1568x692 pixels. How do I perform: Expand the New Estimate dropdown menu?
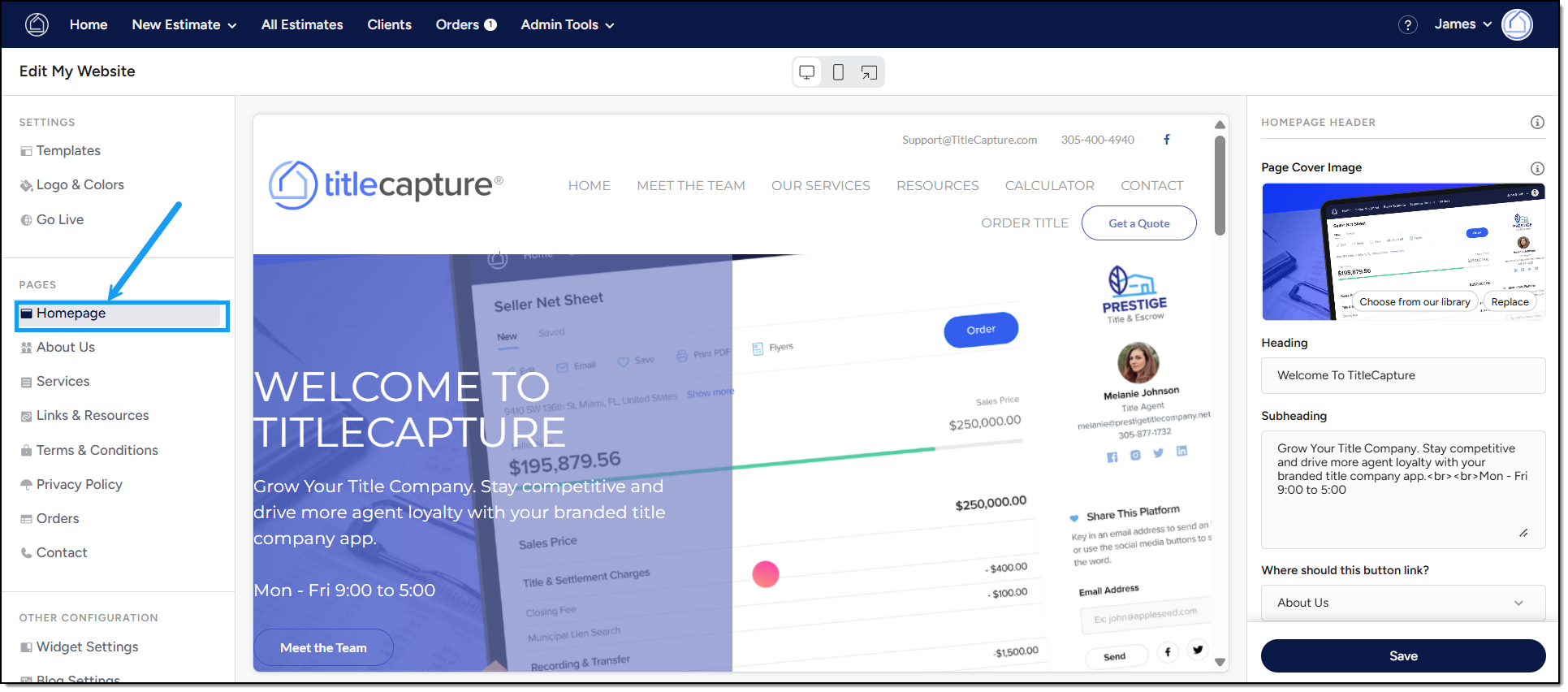coord(184,25)
